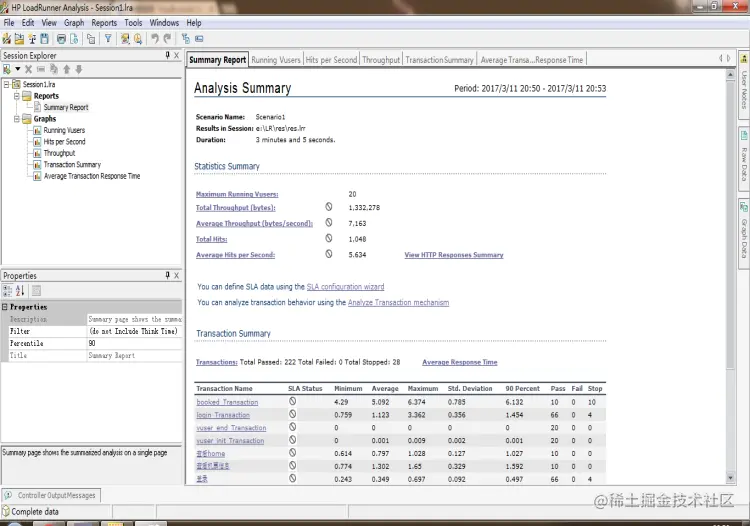
Task: Click the Undo arrow icon
Action: pyautogui.click(x=155, y=39)
